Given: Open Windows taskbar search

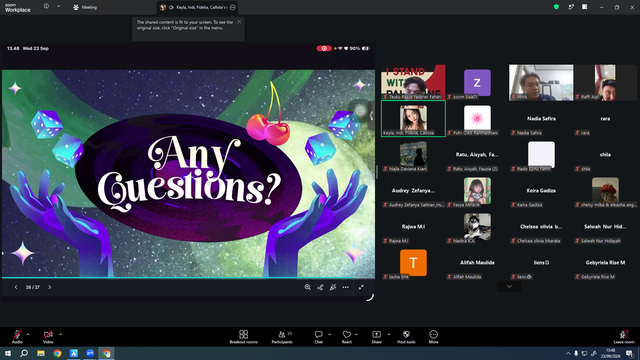Looking at the screenshot, I should pos(24,353).
